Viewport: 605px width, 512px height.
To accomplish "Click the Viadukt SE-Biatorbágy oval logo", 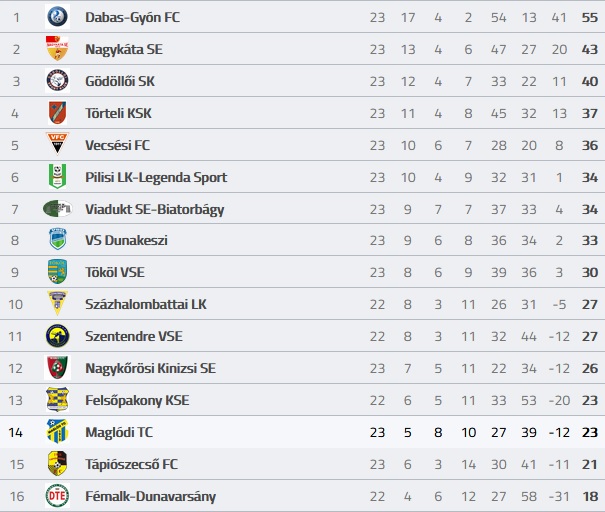I will click(57, 209).
